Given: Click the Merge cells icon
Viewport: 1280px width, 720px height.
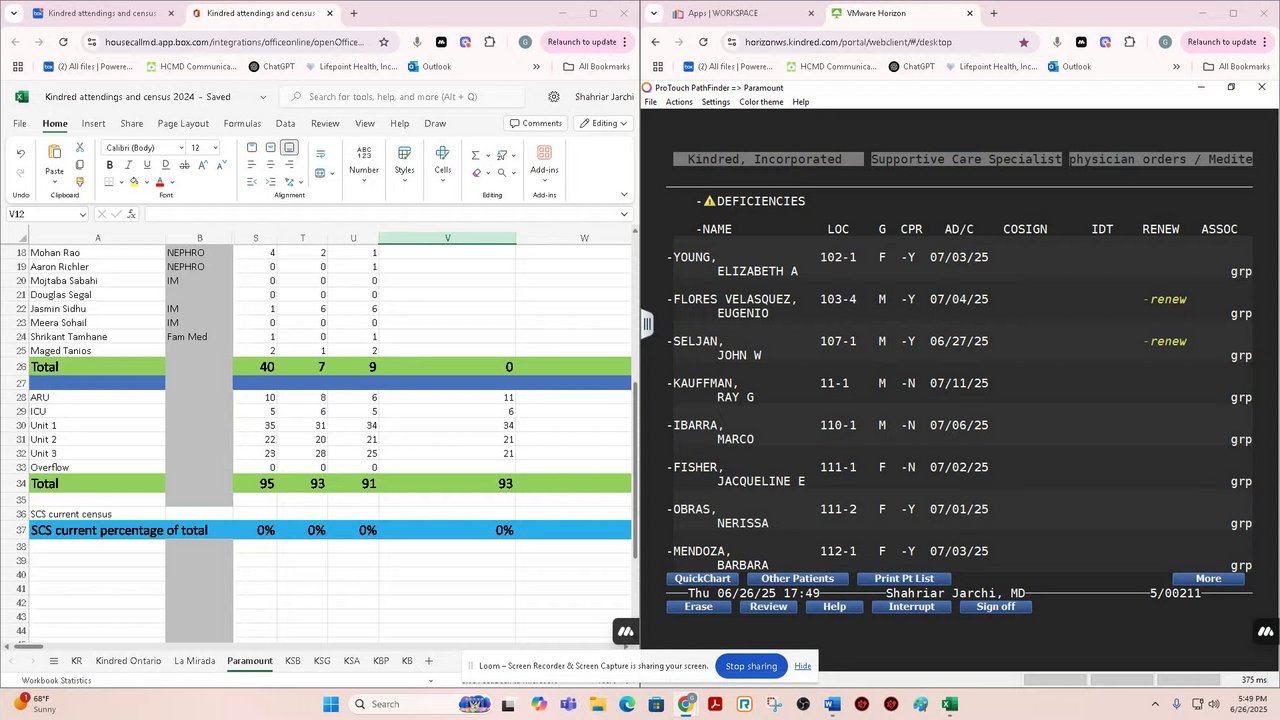Looking at the screenshot, I should tap(321, 173).
